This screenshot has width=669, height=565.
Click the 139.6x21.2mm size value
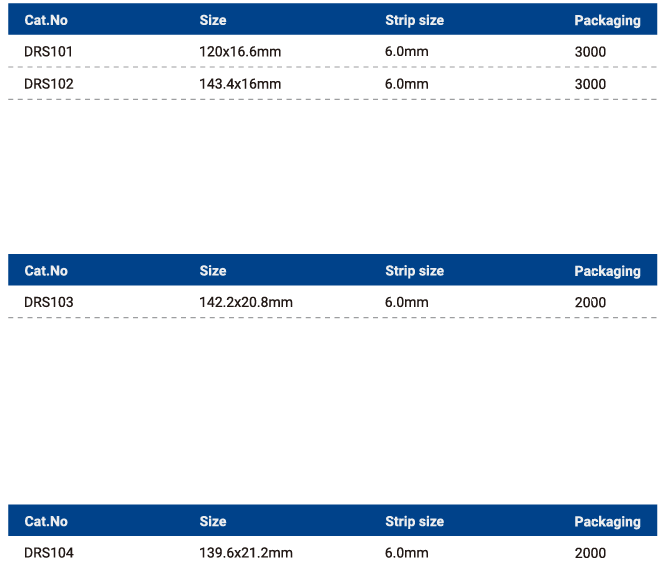[x=246, y=553]
